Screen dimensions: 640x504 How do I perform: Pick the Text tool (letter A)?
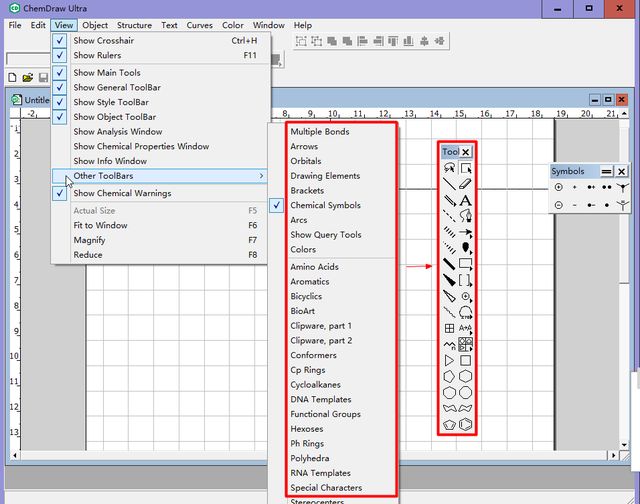tap(466, 201)
